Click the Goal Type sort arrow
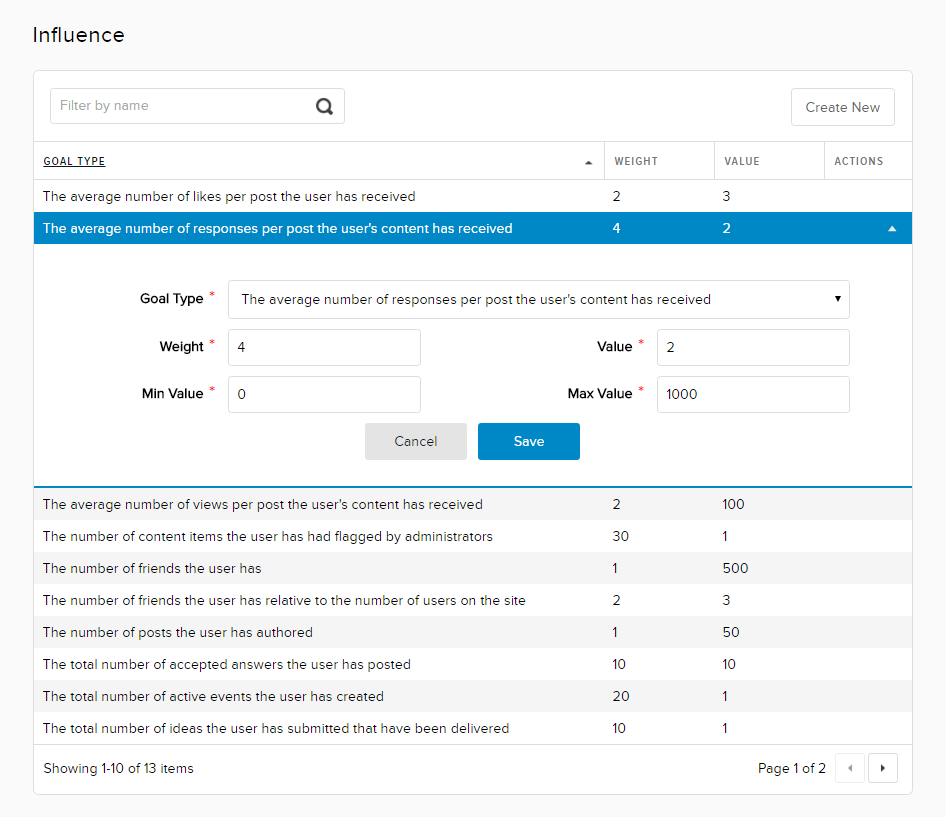This screenshot has height=817, width=946. (x=588, y=162)
